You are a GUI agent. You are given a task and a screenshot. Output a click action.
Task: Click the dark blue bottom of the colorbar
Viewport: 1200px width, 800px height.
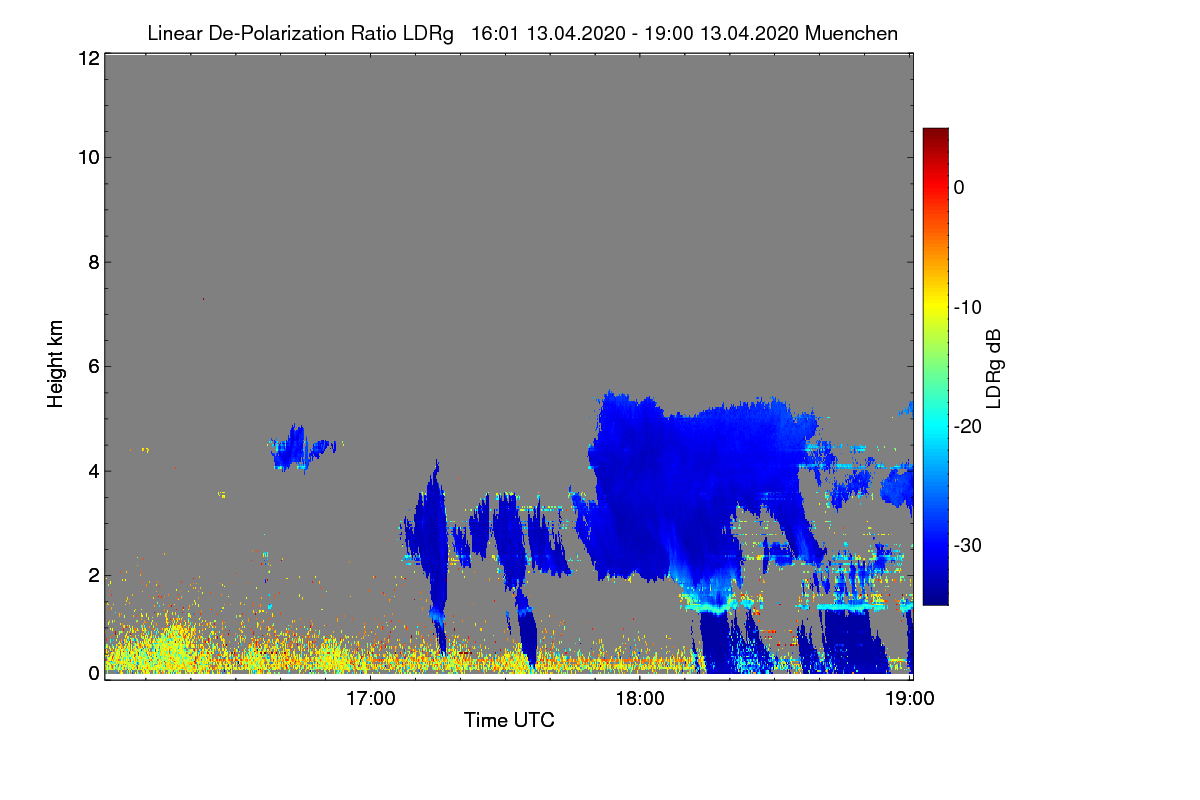click(x=935, y=597)
